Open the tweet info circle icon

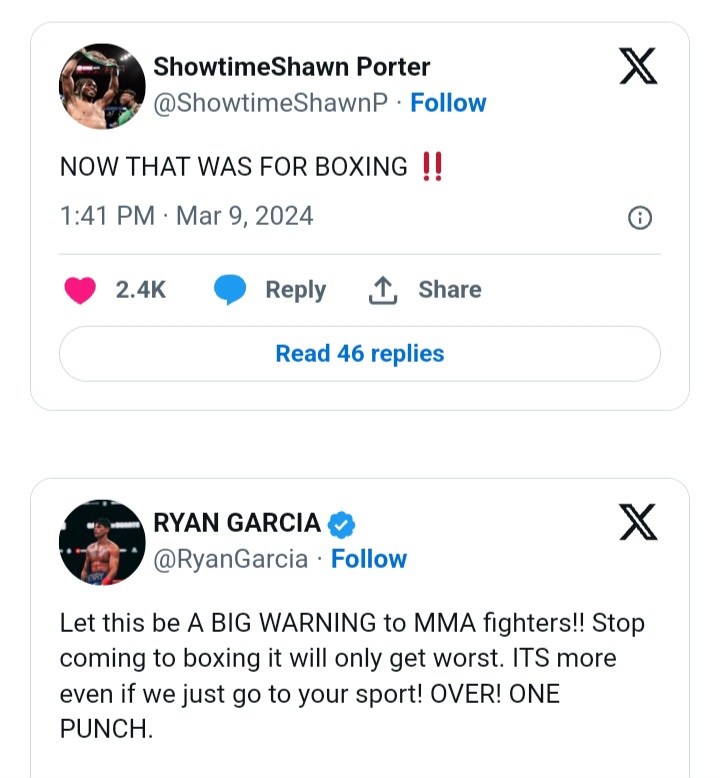639,218
